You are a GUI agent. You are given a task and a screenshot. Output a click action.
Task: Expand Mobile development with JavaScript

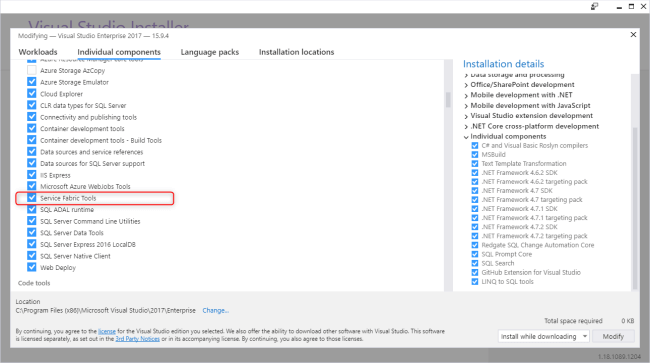[x=466, y=106]
